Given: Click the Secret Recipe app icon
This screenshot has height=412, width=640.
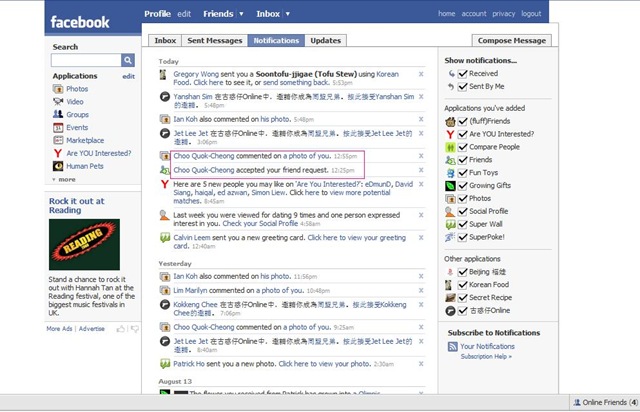Looking at the screenshot, I should coord(450,297).
